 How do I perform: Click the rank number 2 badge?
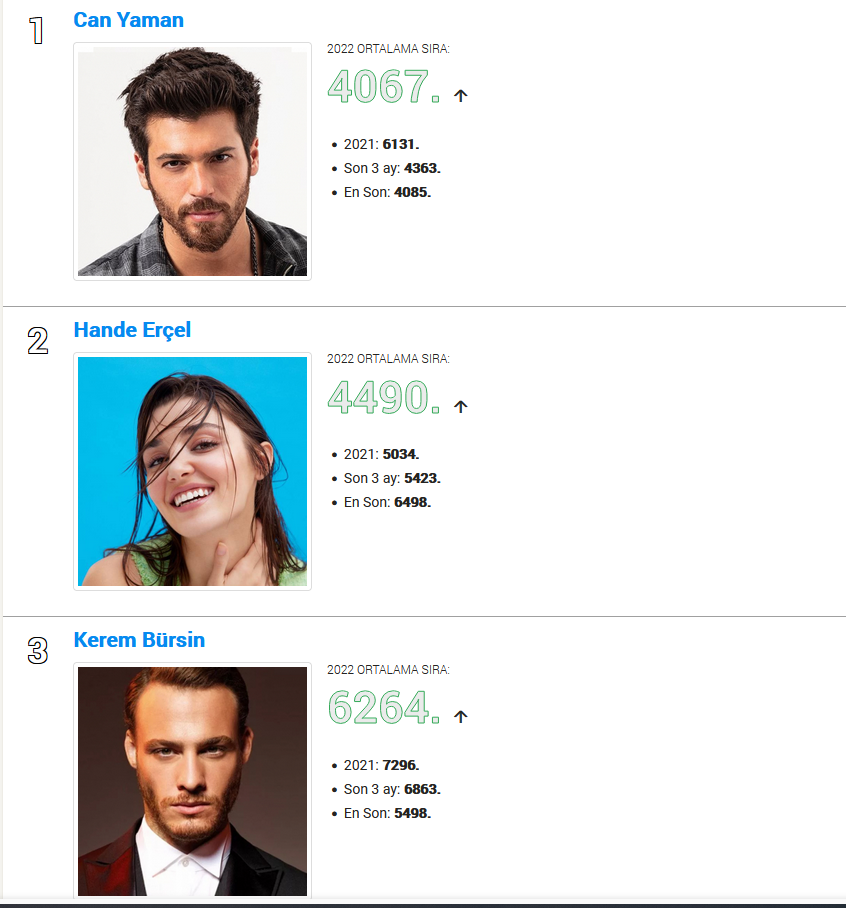pos(37,341)
